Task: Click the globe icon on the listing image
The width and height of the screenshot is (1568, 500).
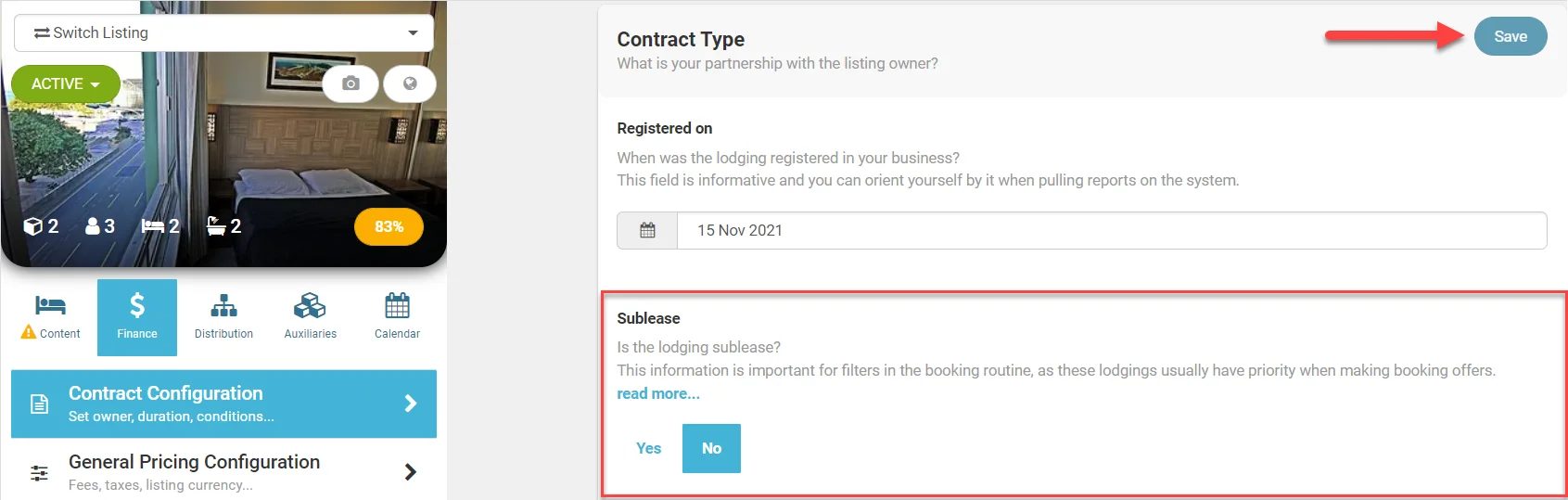Action: coord(410,83)
